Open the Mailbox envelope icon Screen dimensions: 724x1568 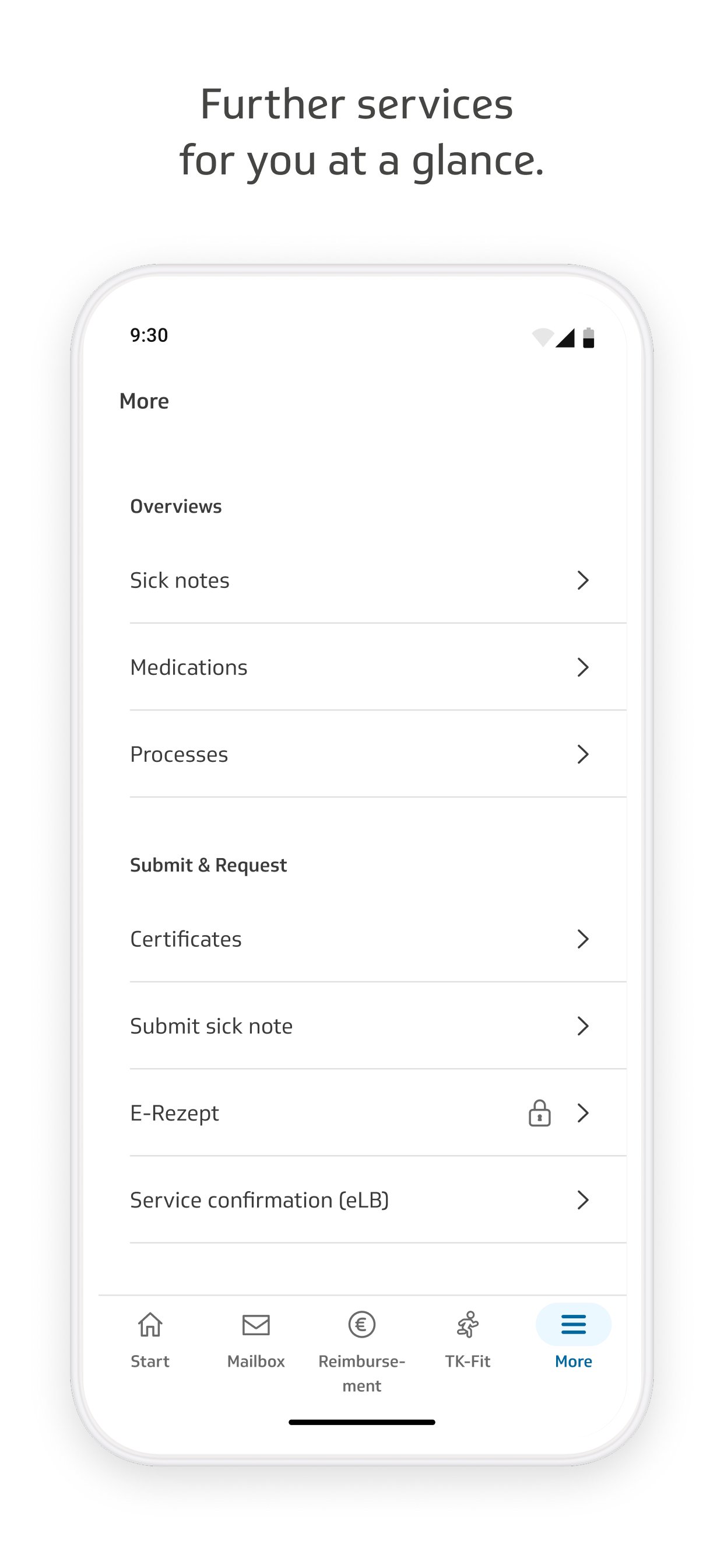coord(255,1325)
